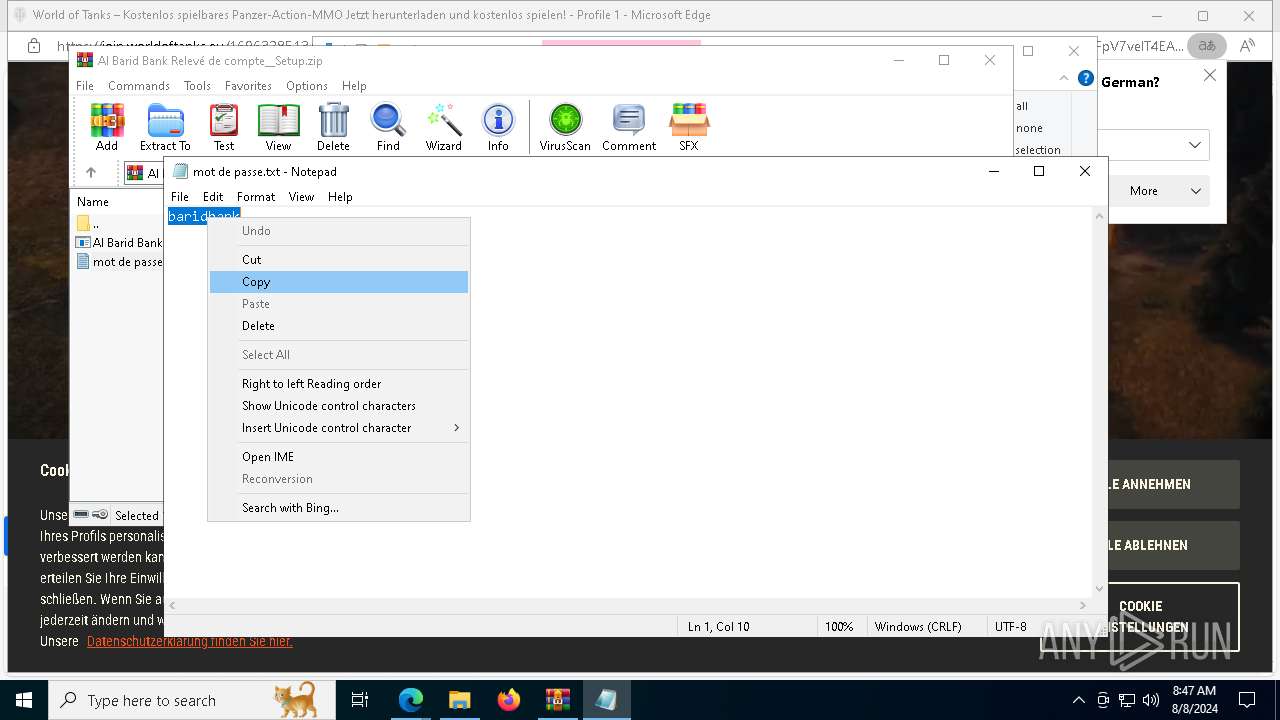Viewport: 1280px width, 720px height.
Task: Open the WinRAR Help menu
Action: (x=354, y=86)
